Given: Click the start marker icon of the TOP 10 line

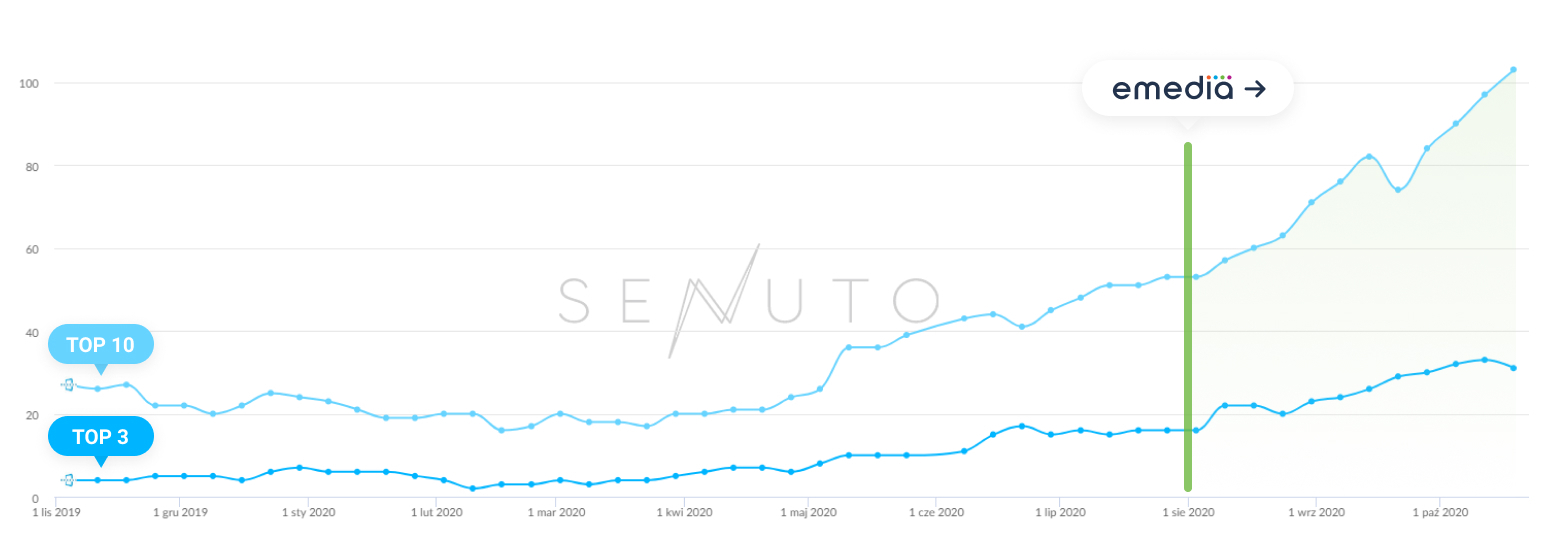Looking at the screenshot, I should click(x=68, y=384).
